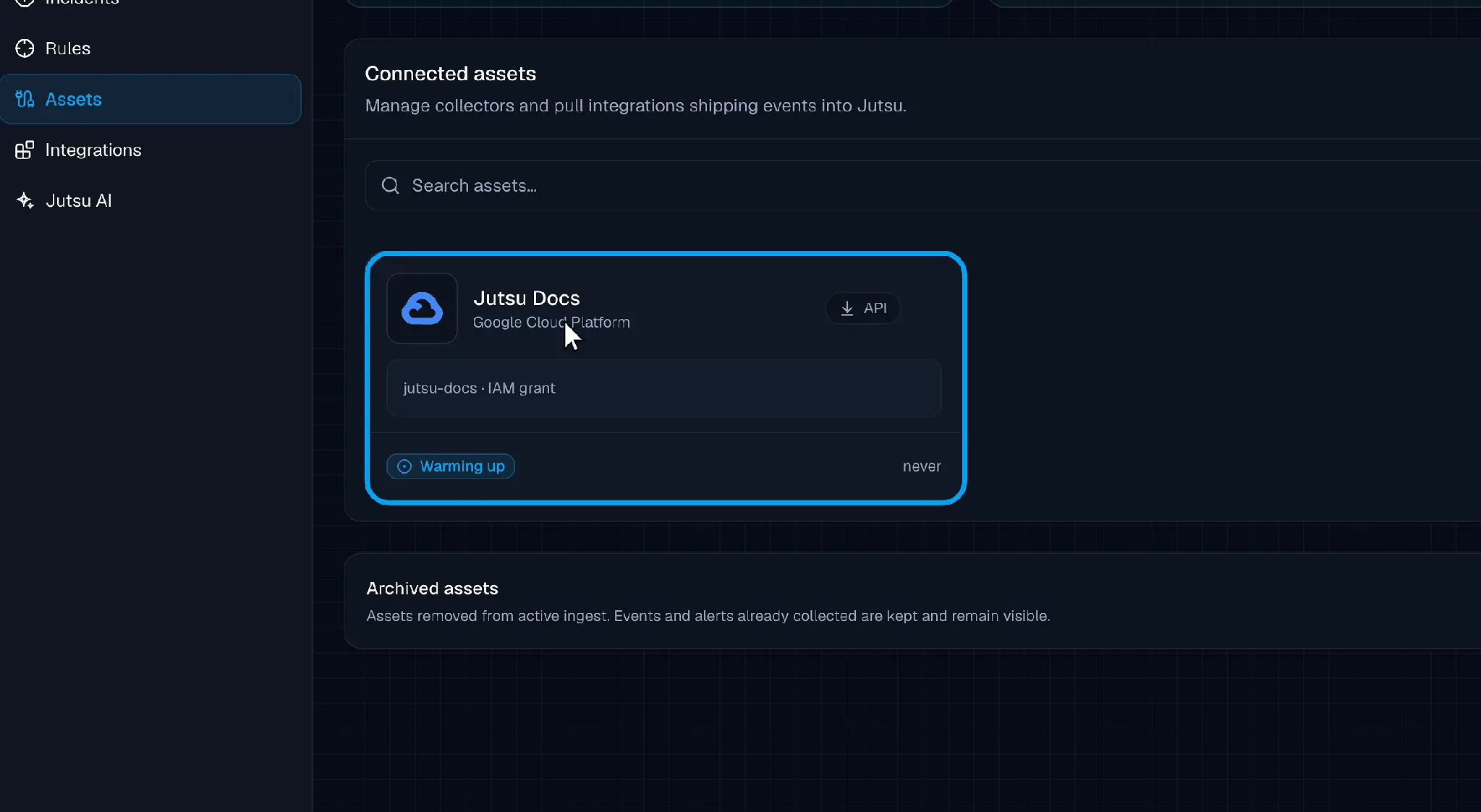This screenshot has height=812, width=1481.
Task: Click the 'never' last-seen text
Action: click(x=921, y=466)
